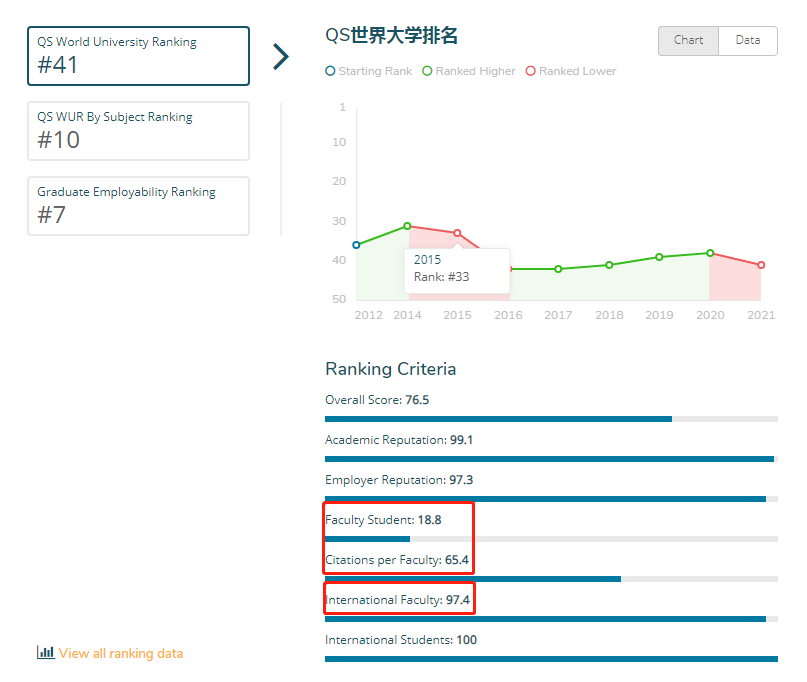Screen dimensions: 807x682
Task: Toggle the Ranked Higher legend item
Action: pos(469,71)
